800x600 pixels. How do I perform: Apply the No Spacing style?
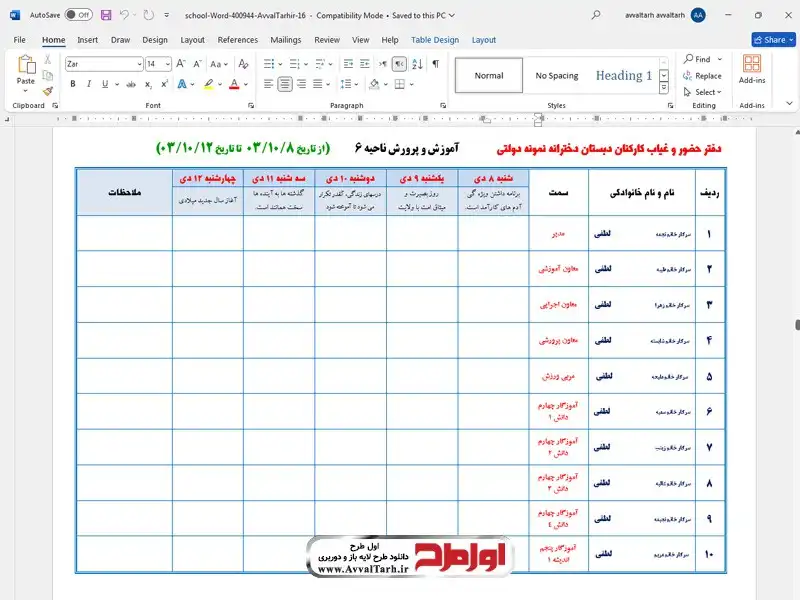click(x=557, y=76)
